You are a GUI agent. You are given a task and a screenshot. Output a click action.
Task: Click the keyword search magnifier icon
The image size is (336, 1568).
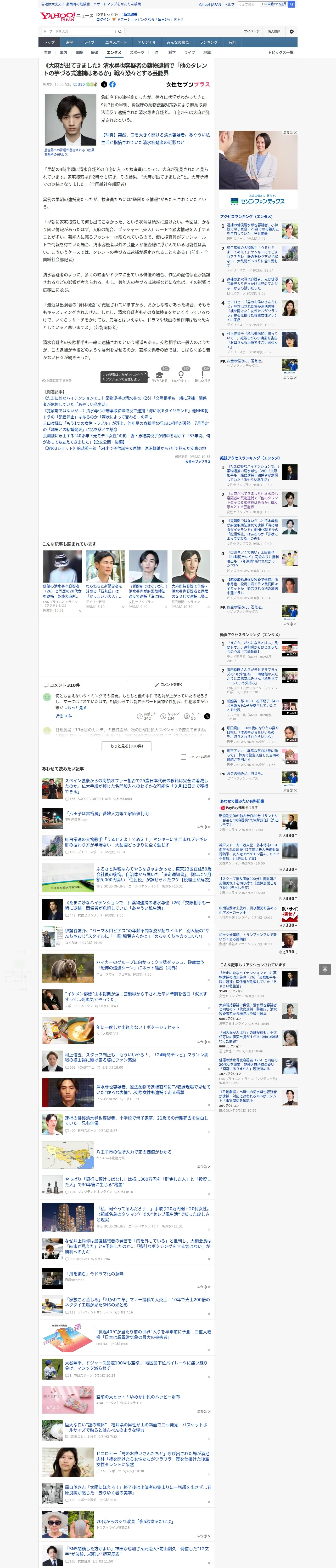coord(120,32)
